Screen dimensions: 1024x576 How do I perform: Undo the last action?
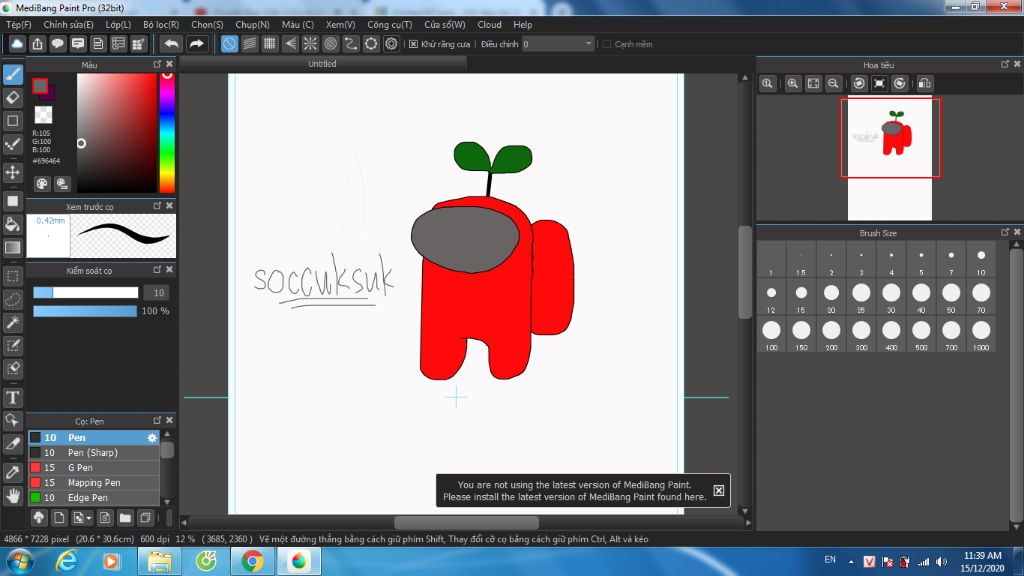click(x=172, y=44)
